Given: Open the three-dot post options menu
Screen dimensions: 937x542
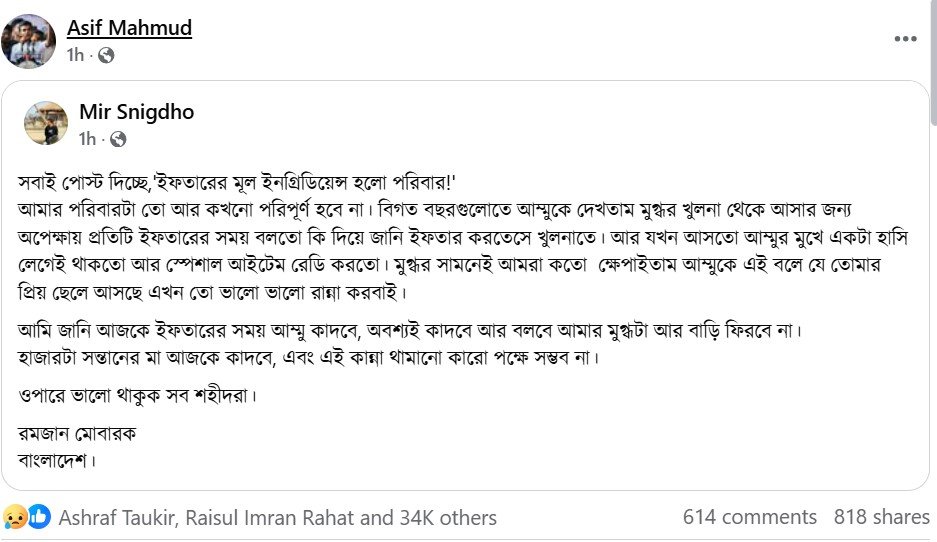Looking at the screenshot, I should [905, 39].
